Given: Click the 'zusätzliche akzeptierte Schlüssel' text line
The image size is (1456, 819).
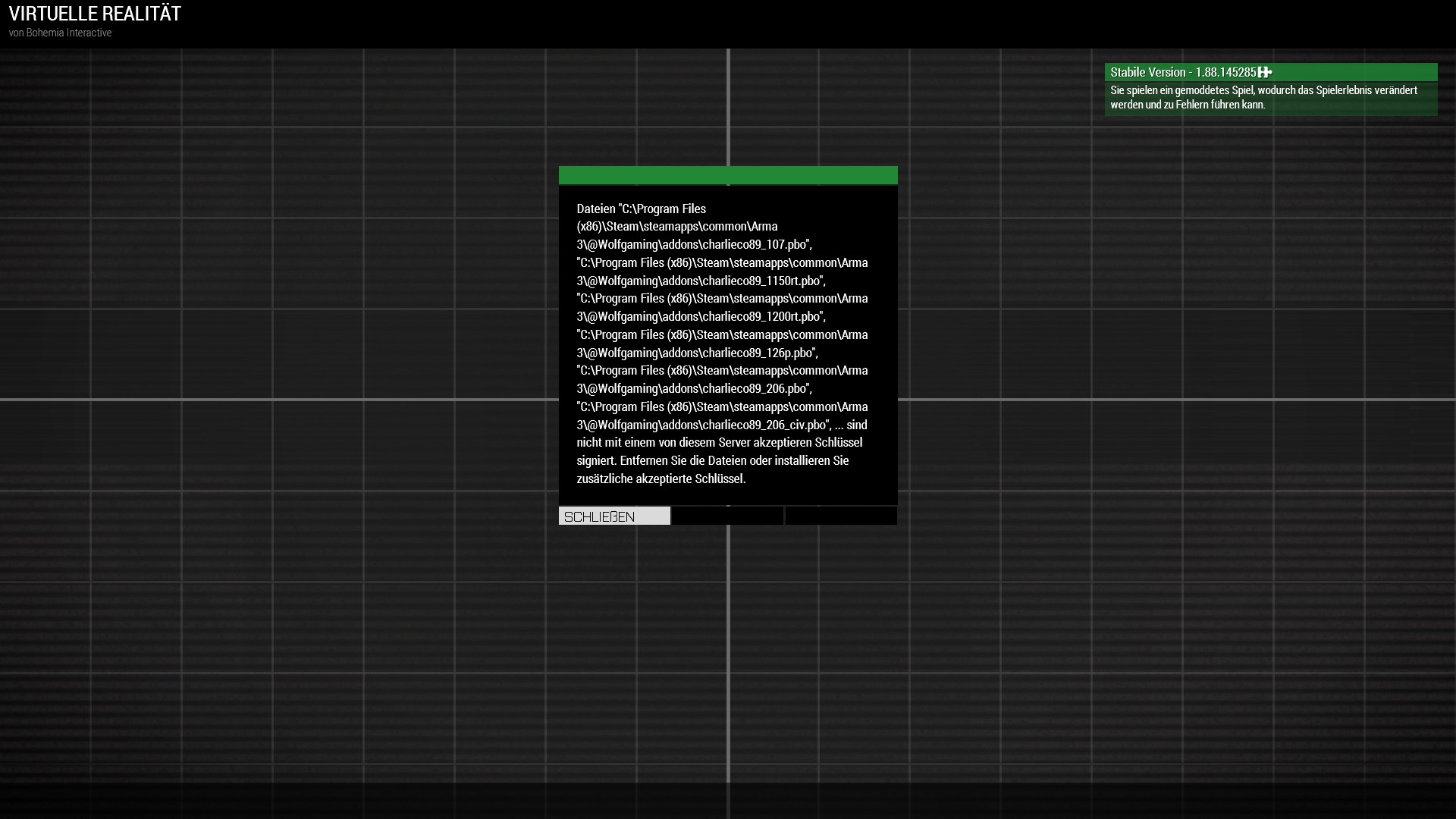Looking at the screenshot, I should coord(661,479).
